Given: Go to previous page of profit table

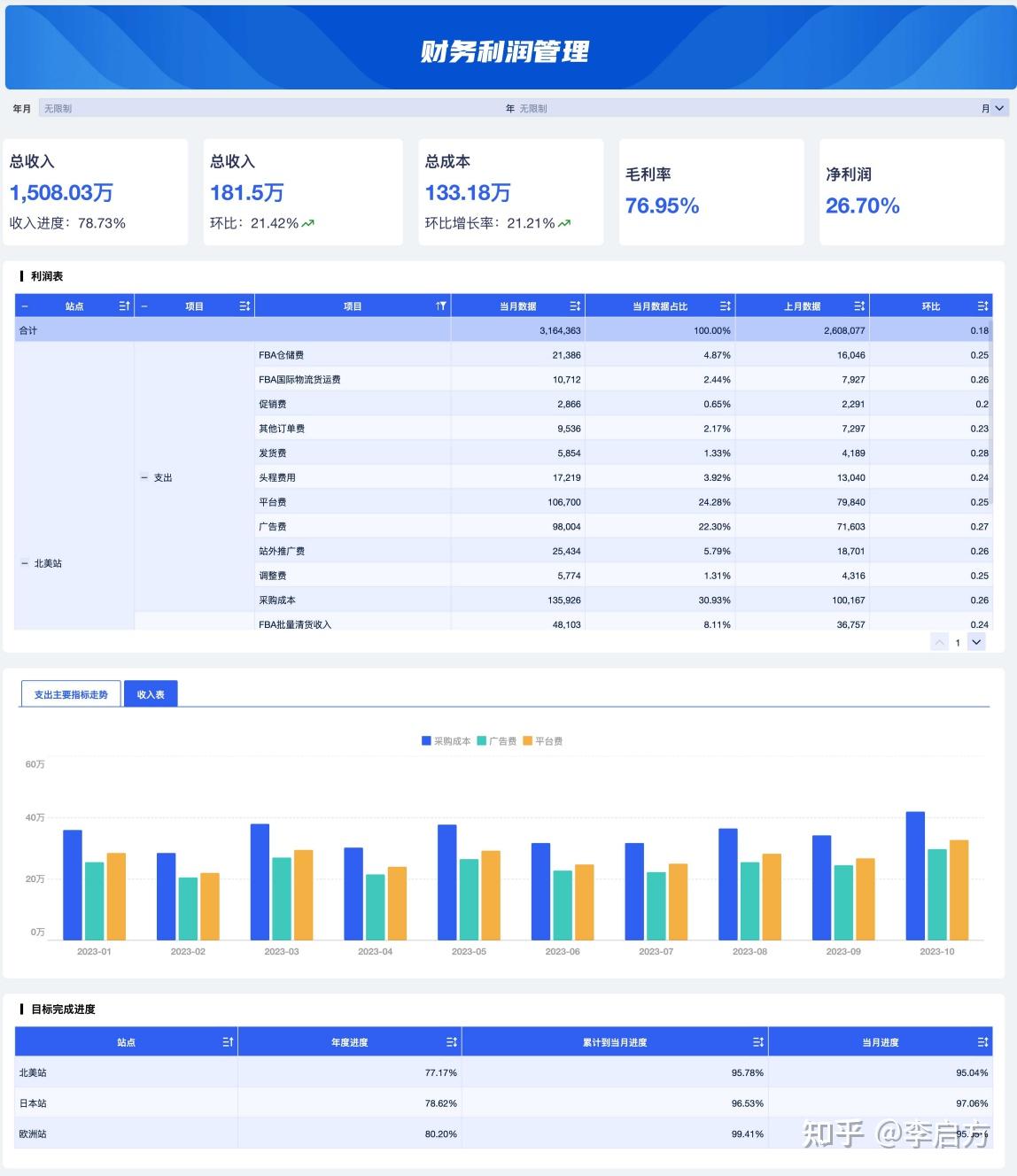Looking at the screenshot, I should coord(940,642).
